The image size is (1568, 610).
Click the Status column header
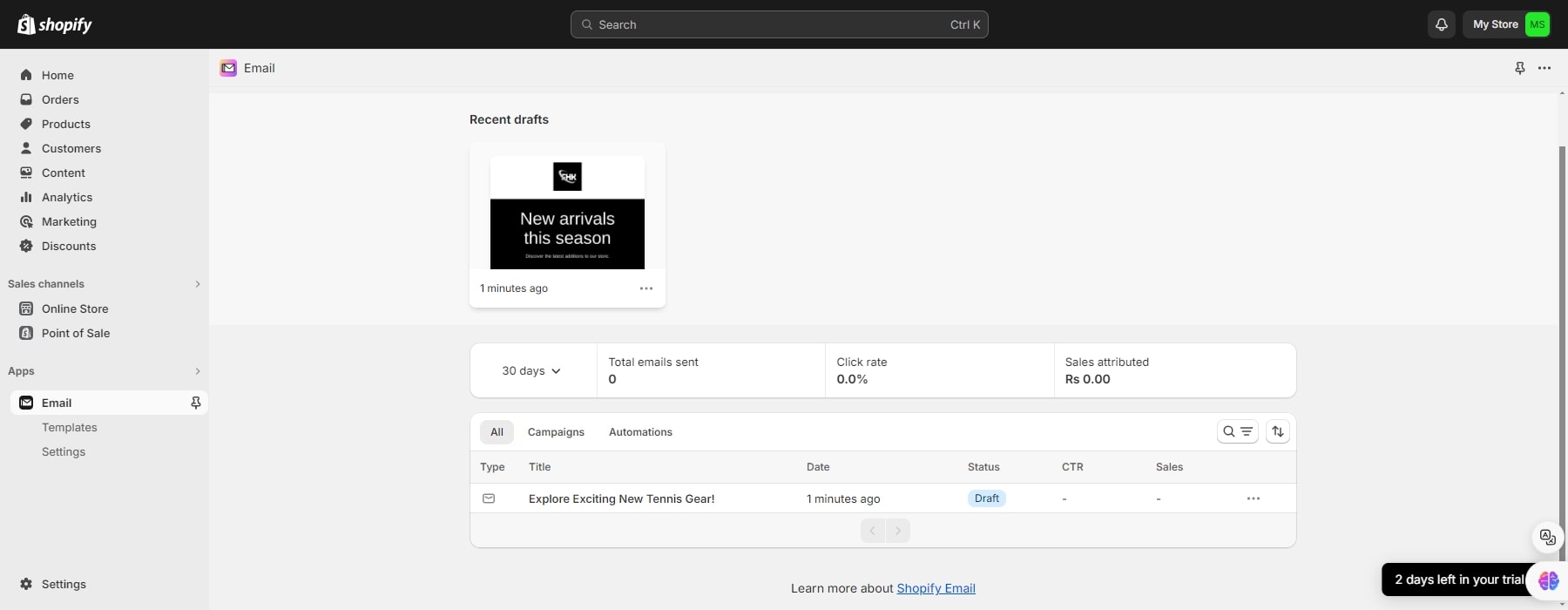[983, 467]
